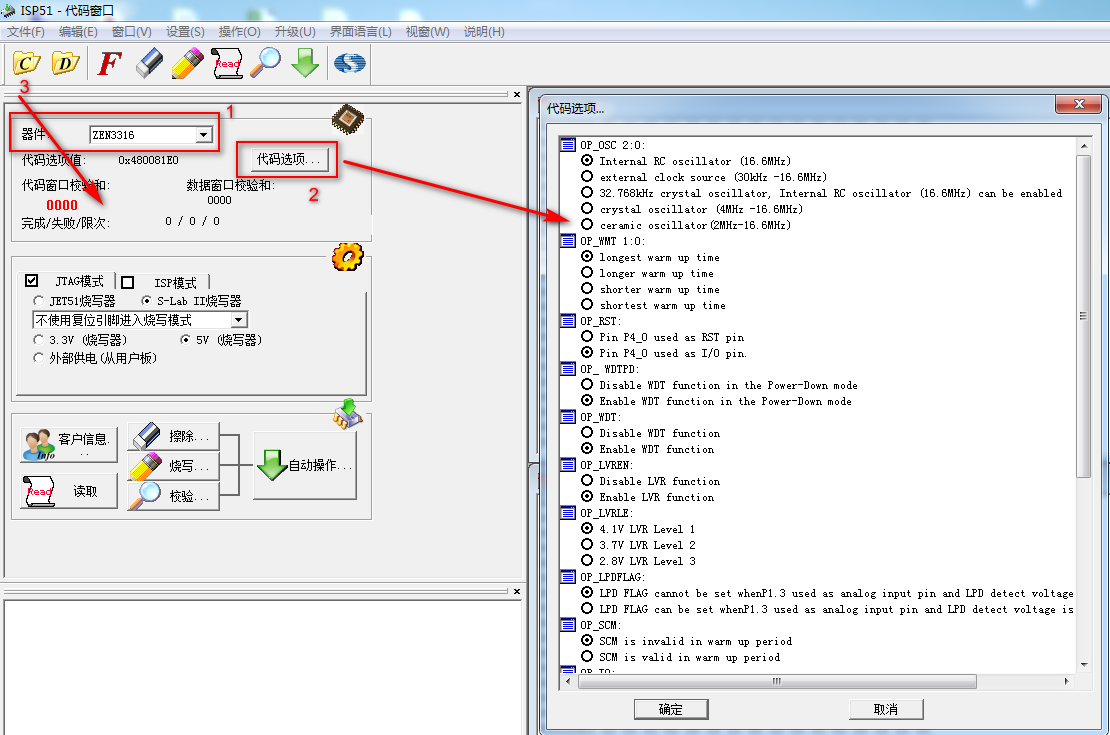
Task: Click the yellow pencil program toolbar icon
Action: pyautogui.click(x=188, y=63)
